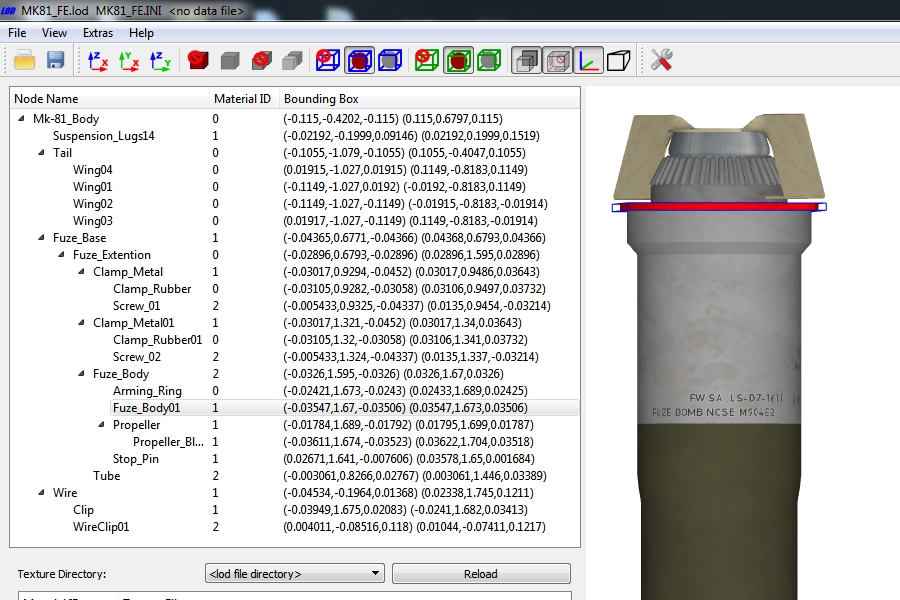Collapse the Fuze_Base tree node

click(x=41, y=238)
